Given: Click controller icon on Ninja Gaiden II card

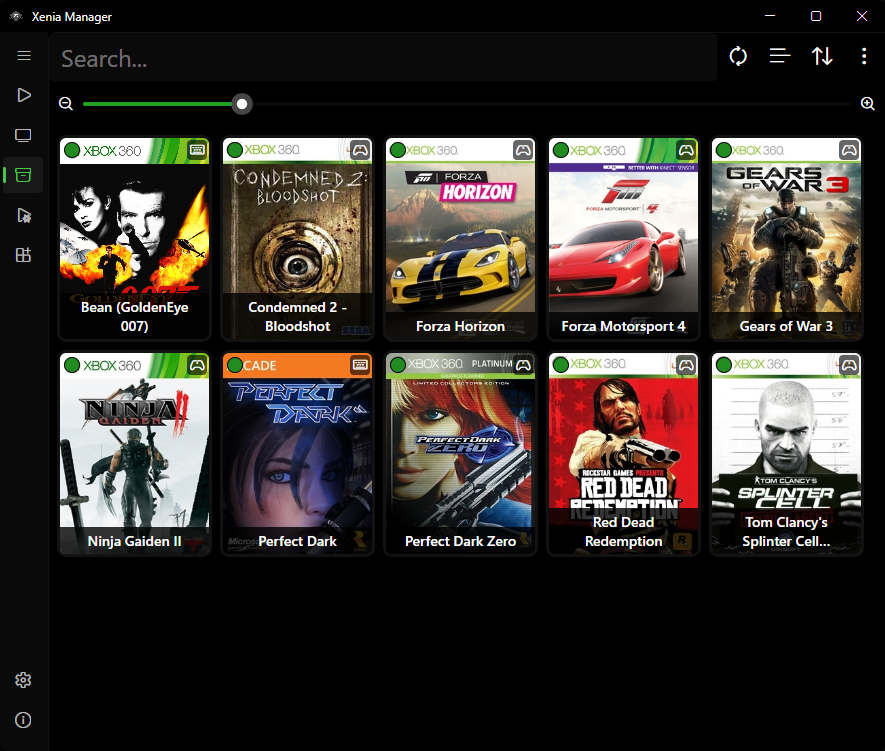Looking at the screenshot, I should (197, 364).
